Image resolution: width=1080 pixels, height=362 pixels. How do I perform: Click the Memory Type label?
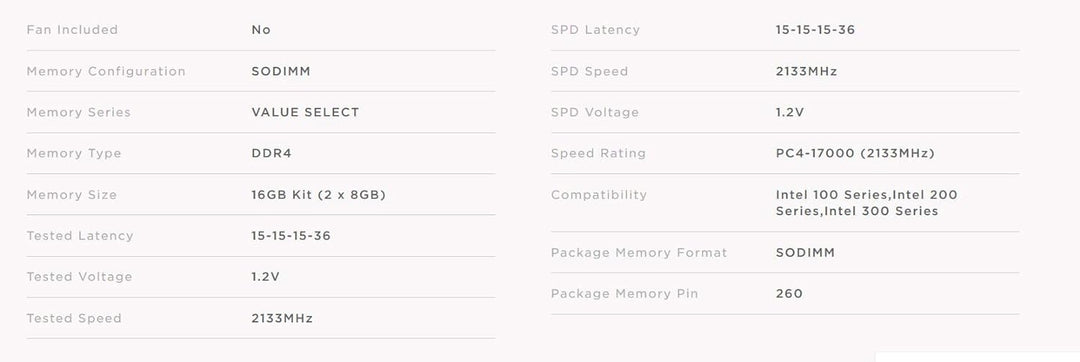(74, 153)
